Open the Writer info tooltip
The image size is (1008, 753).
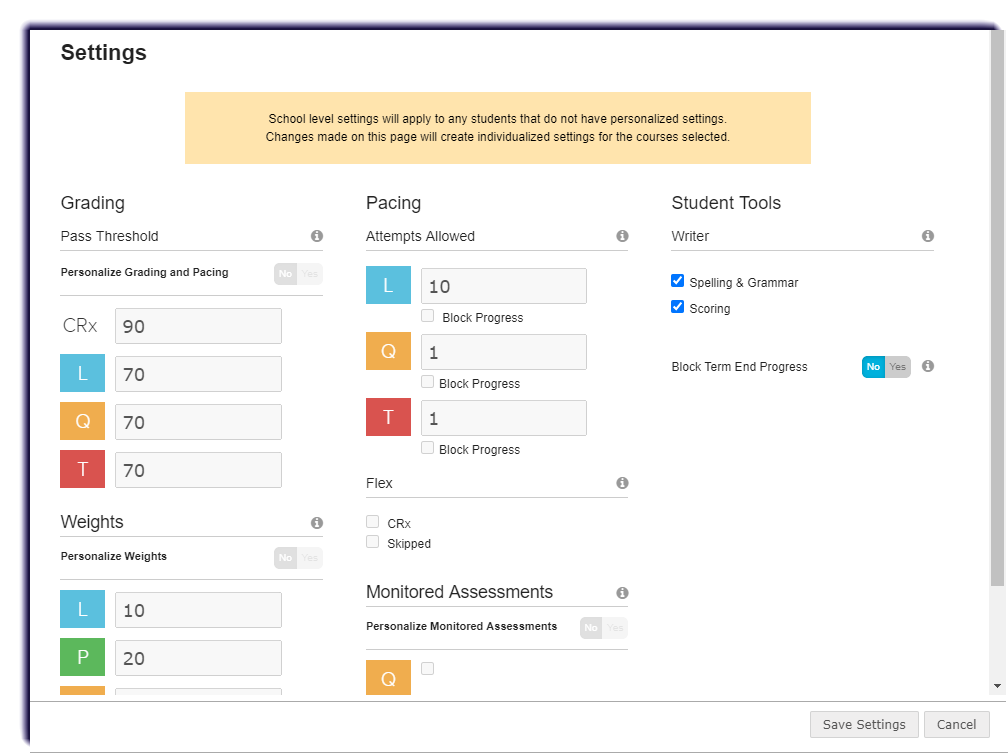927,236
